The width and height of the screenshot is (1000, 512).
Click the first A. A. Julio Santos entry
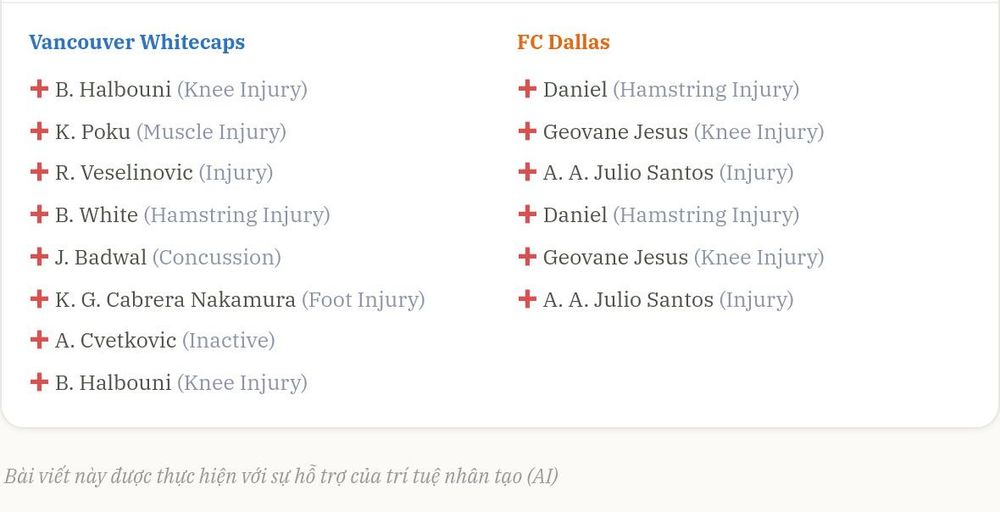656,173
